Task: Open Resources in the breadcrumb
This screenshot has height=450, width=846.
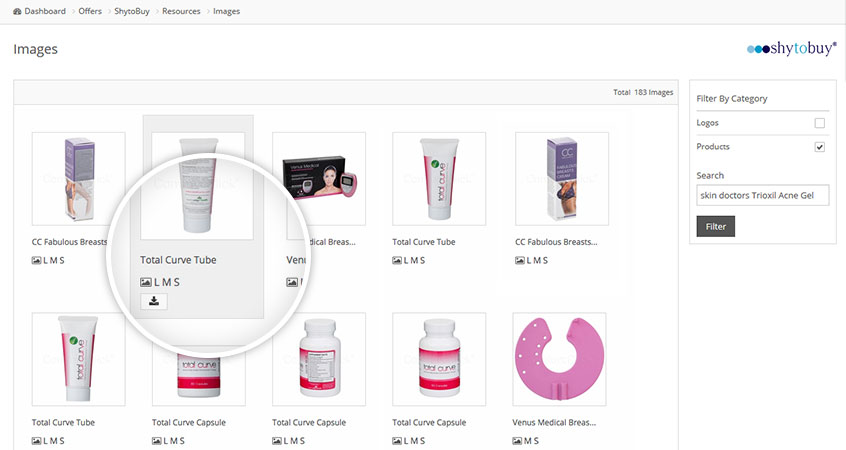Action: pyautogui.click(x=181, y=11)
